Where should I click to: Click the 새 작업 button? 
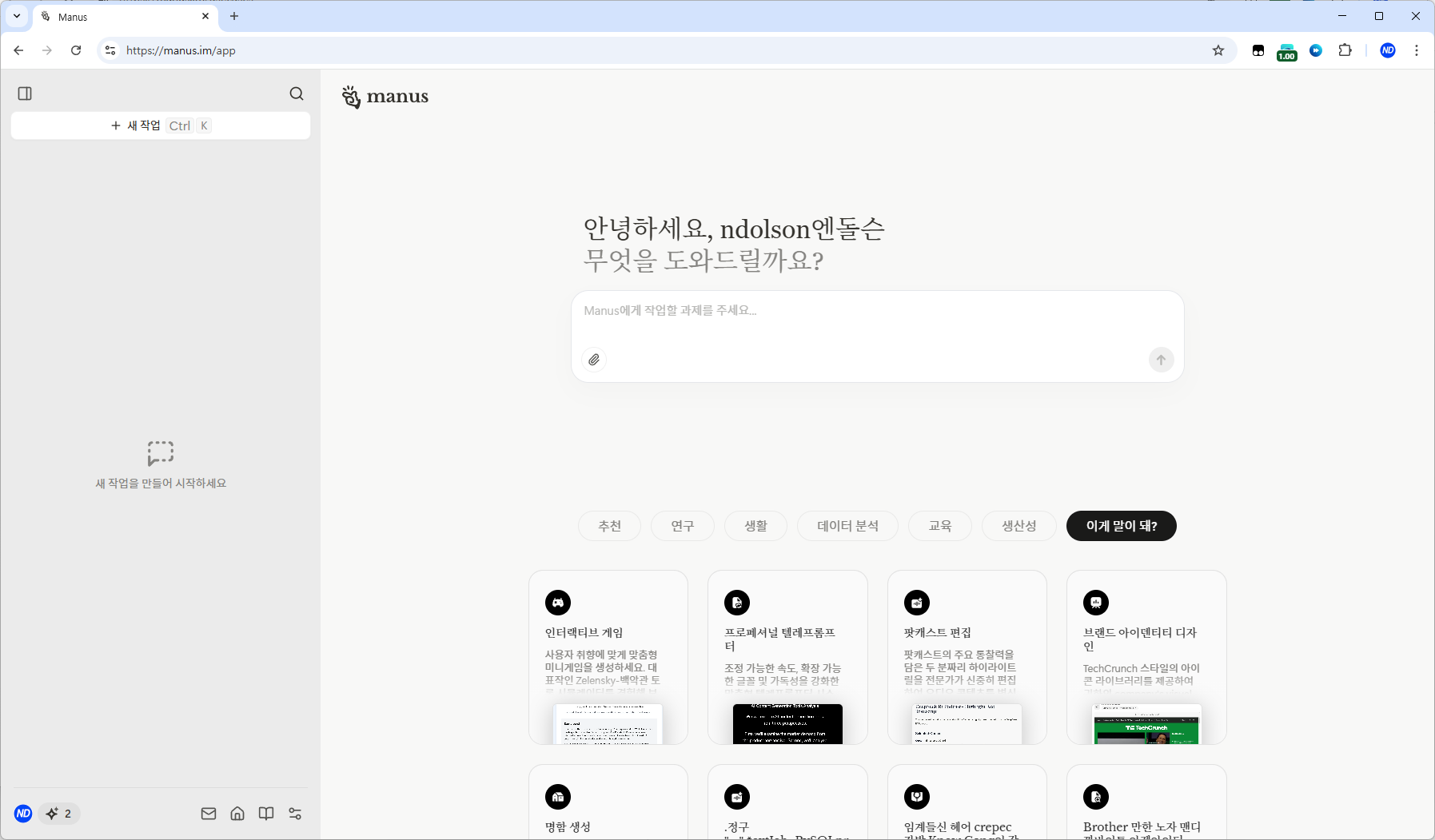pos(161,125)
